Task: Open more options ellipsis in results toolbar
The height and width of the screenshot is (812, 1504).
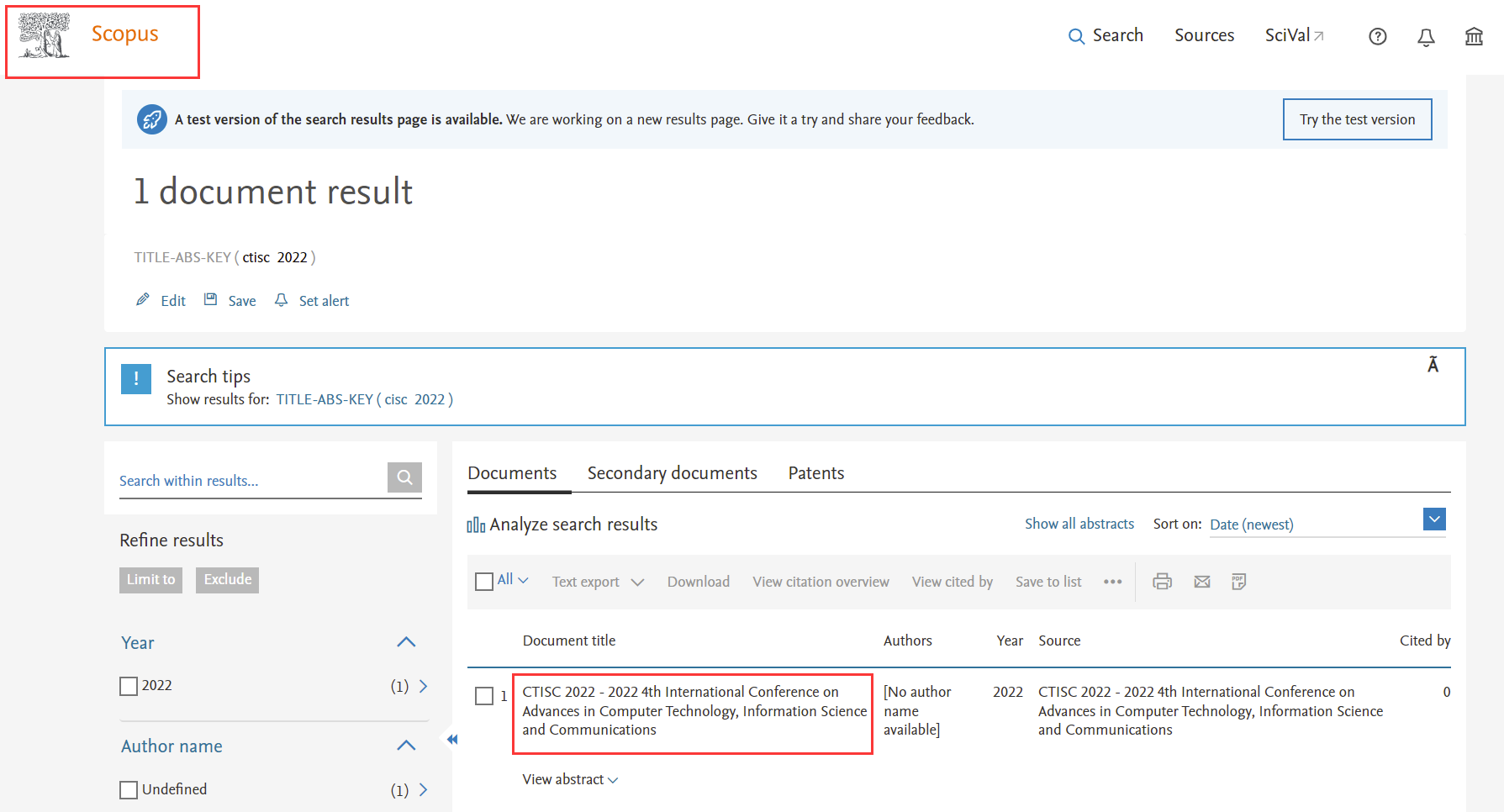Action: pos(1113,582)
